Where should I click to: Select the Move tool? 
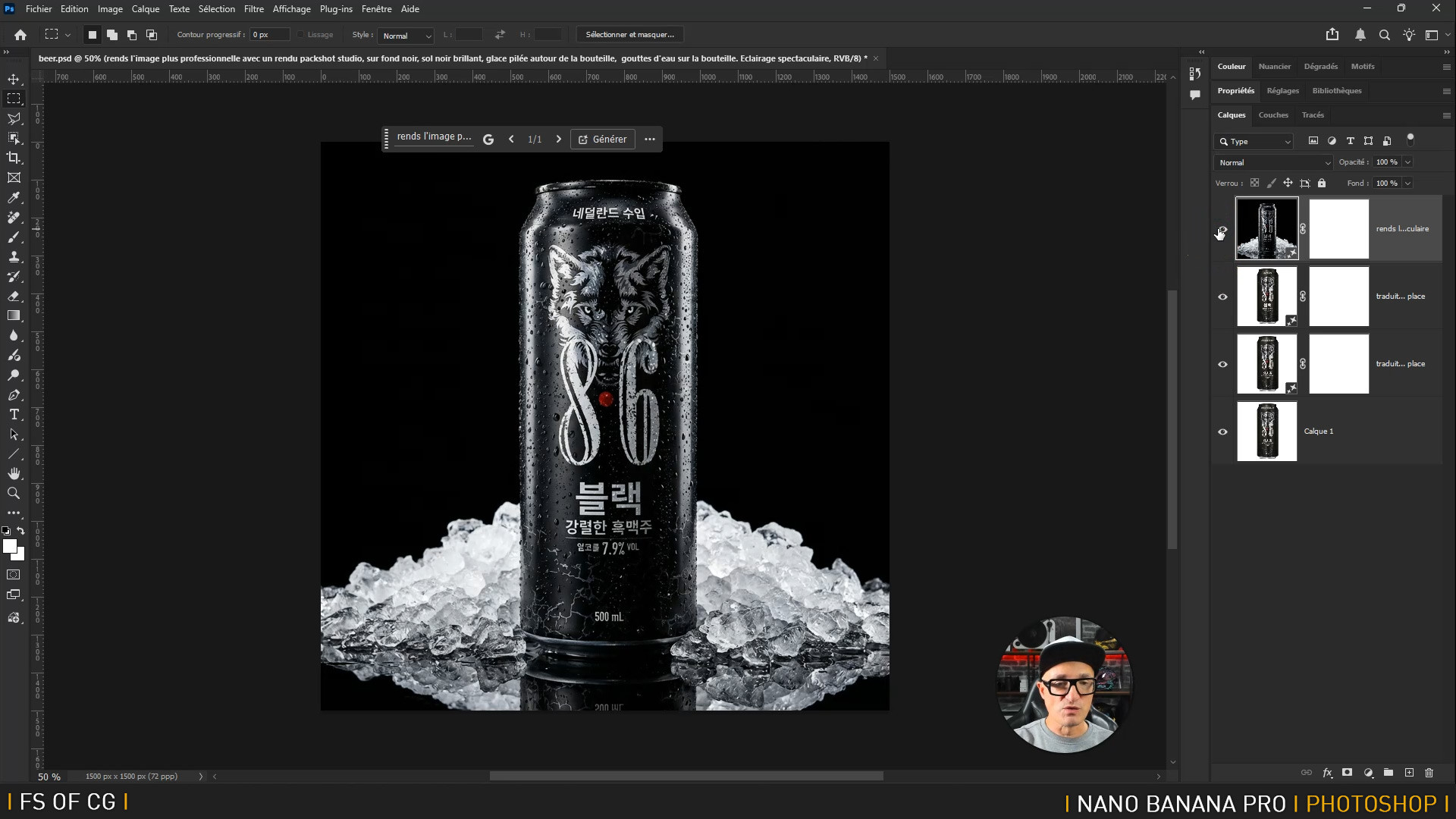pos(14,79)
